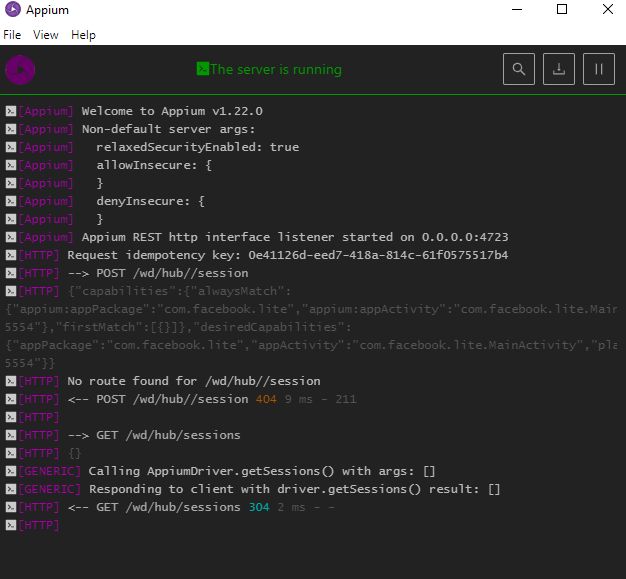Image resolution: width=626 pixels, height=579 pixels.
Task: Click log icon beside '<-- GET /wd/hub/sessions 304'
Action: 11,507
